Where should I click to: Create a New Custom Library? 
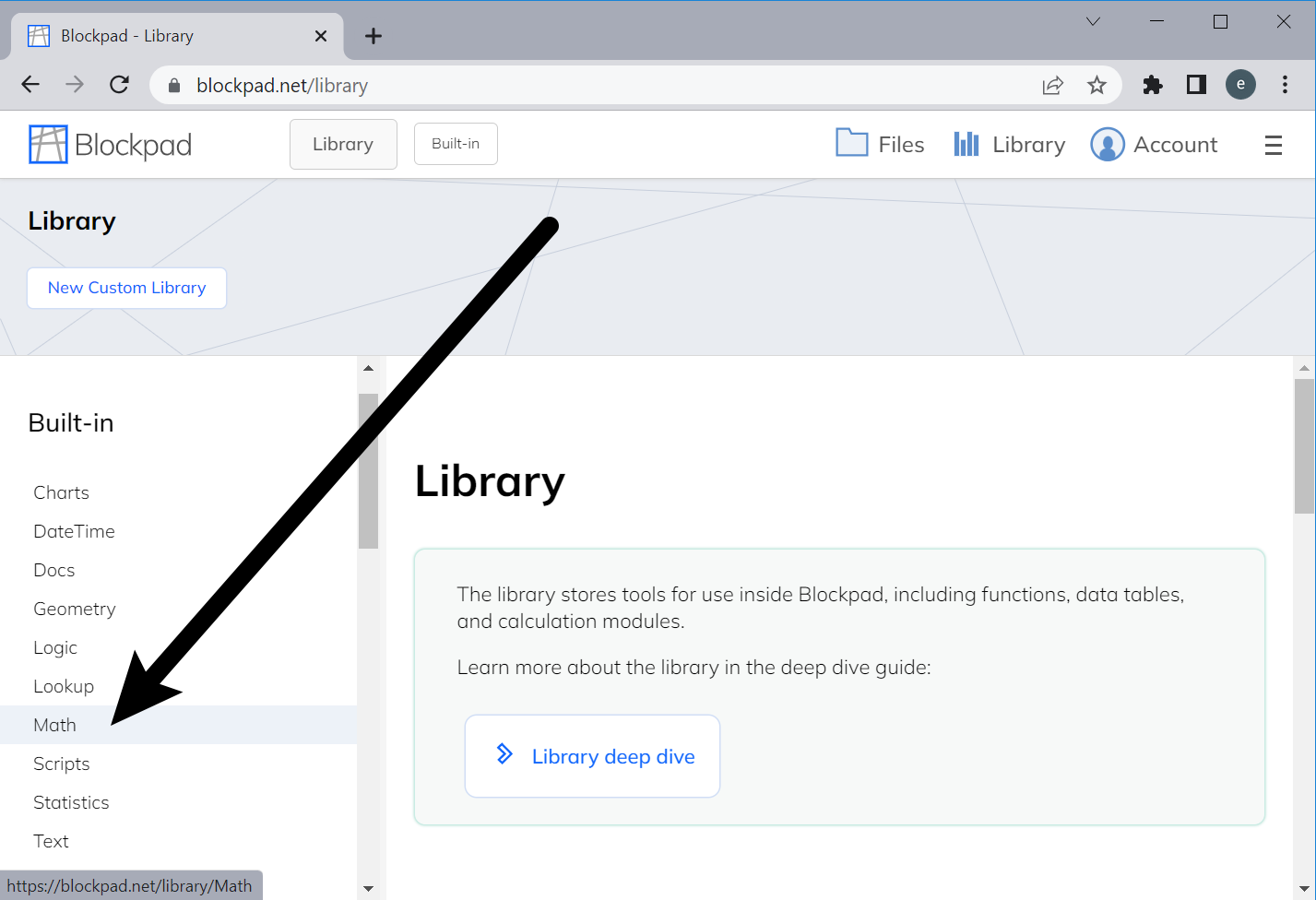pos(126,288)
